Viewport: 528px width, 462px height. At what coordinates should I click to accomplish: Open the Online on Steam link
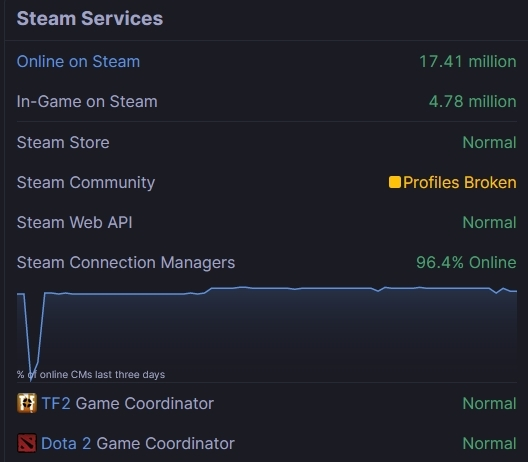pyautogui.click(x=78, y=62)
